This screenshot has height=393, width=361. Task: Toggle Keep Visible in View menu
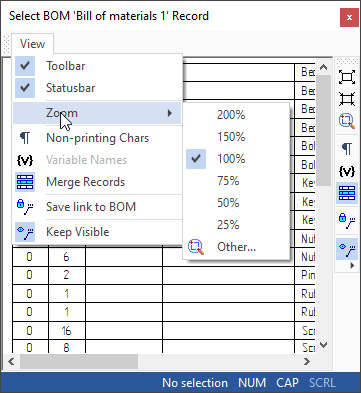click(97, 232)
